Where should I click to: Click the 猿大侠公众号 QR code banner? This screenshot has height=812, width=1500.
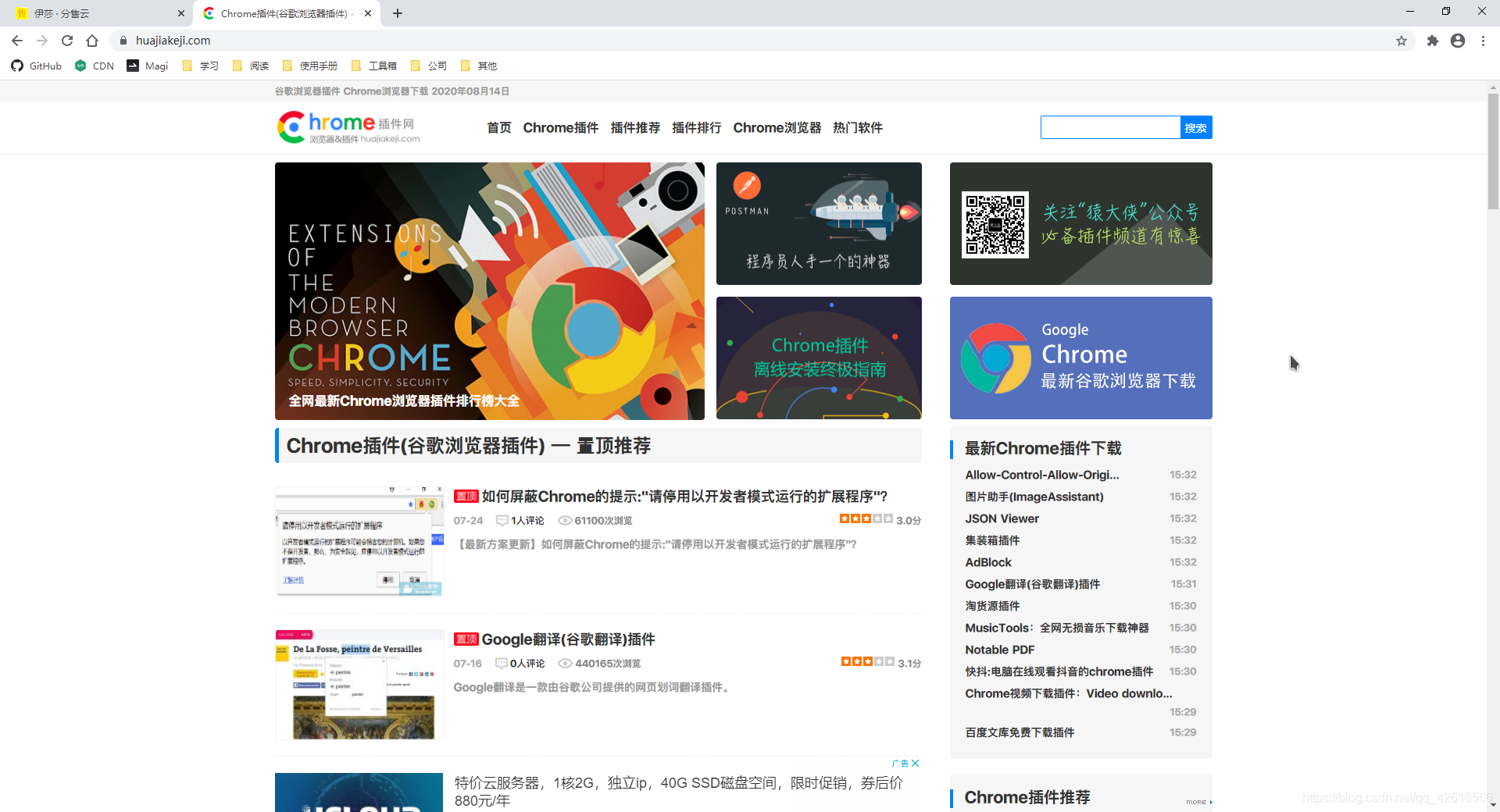(1081, 223)
